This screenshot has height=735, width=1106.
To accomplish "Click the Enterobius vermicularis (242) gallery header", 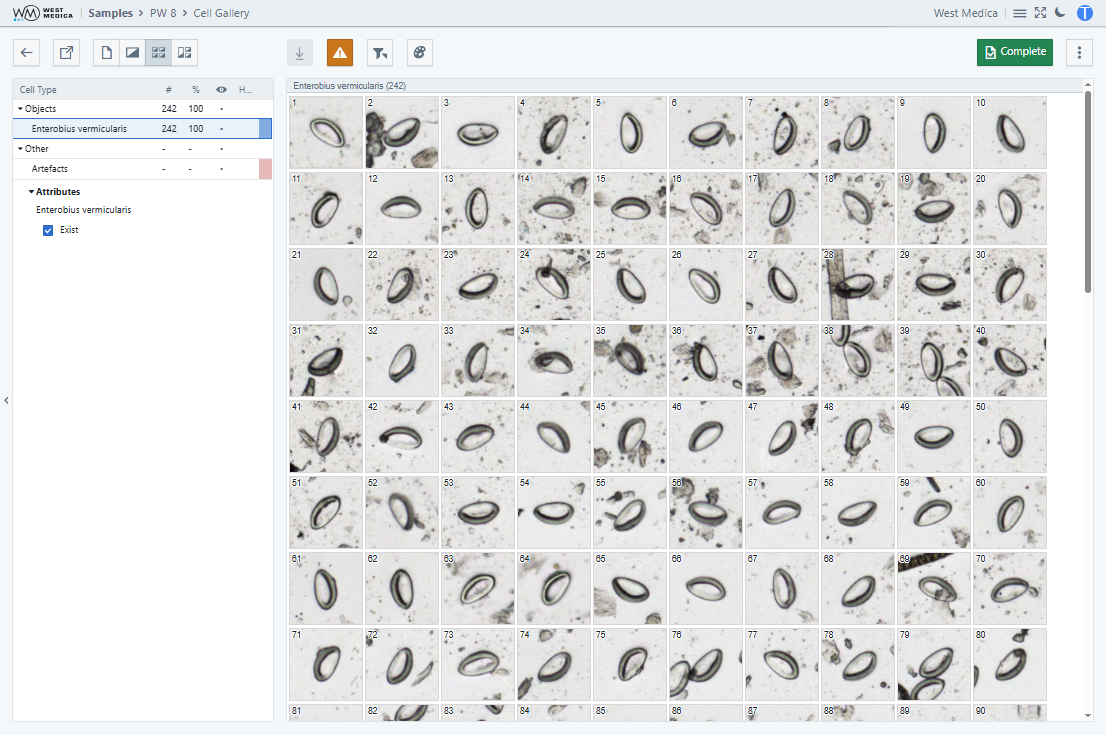I will click(x=349, y=85).
